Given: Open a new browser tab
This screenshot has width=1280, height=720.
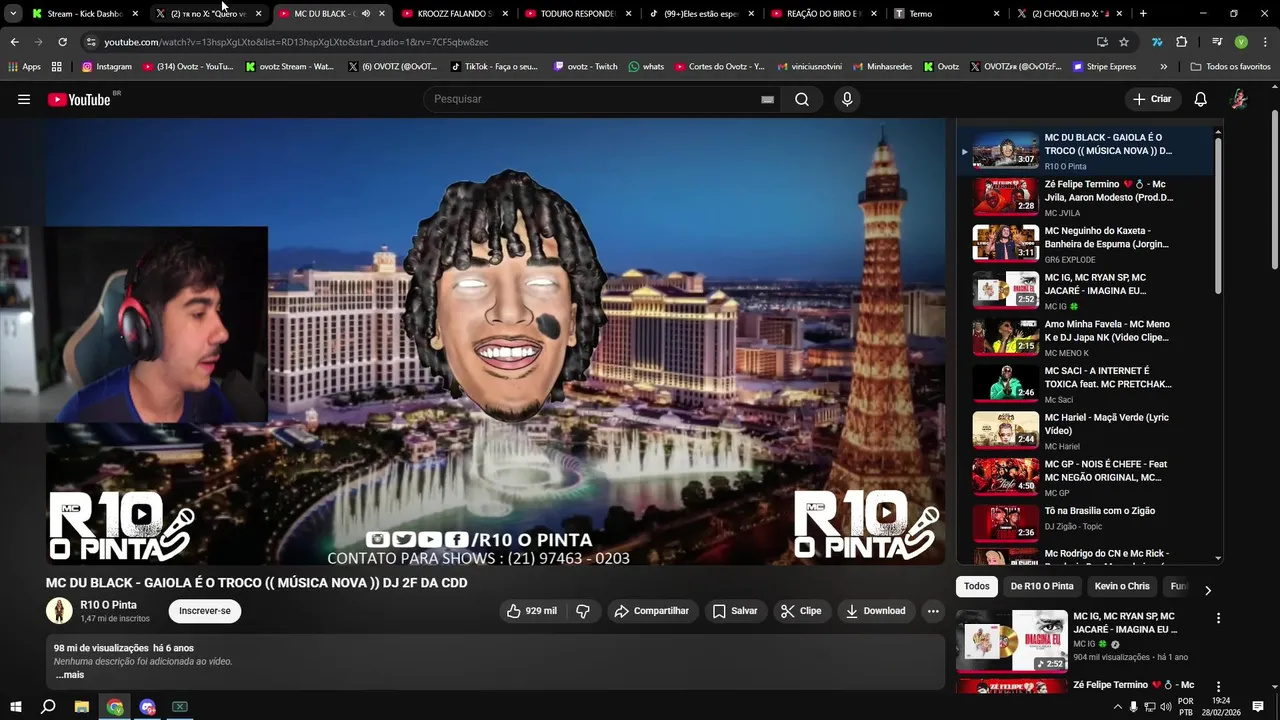Looking at the screenshot, I should pyautogui.click(x=1143, y=14).
